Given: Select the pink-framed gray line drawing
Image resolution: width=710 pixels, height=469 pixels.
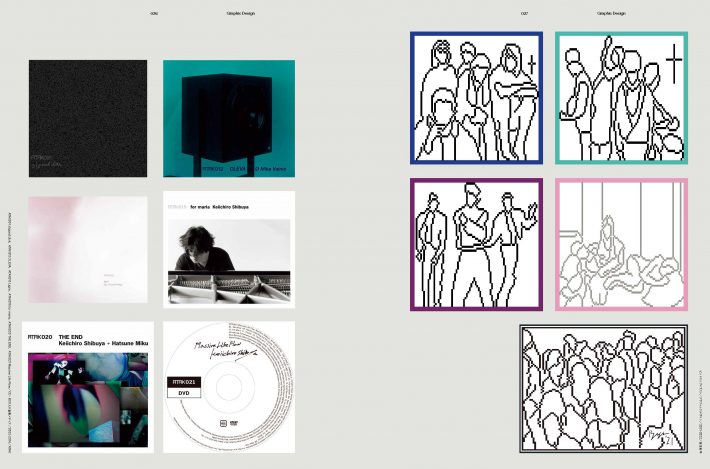Looking at the screenshot, I should 621,244.
